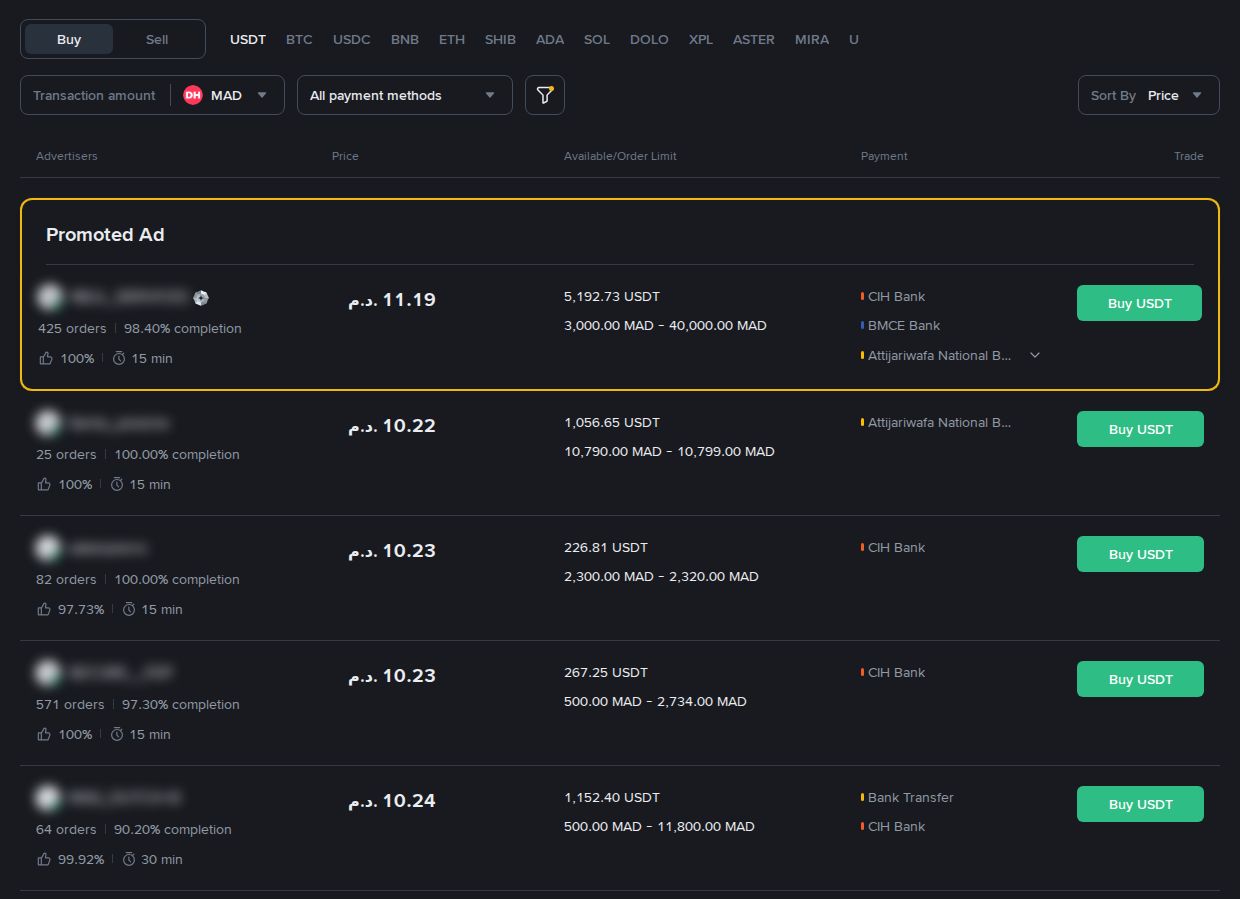Click verified badge next to promoted advertiser
This screenshot has width=1240, height=899.
201,297
